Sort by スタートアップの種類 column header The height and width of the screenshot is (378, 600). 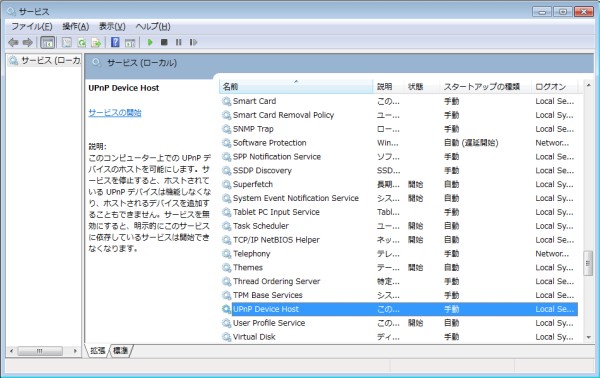(x=485, y=87)
